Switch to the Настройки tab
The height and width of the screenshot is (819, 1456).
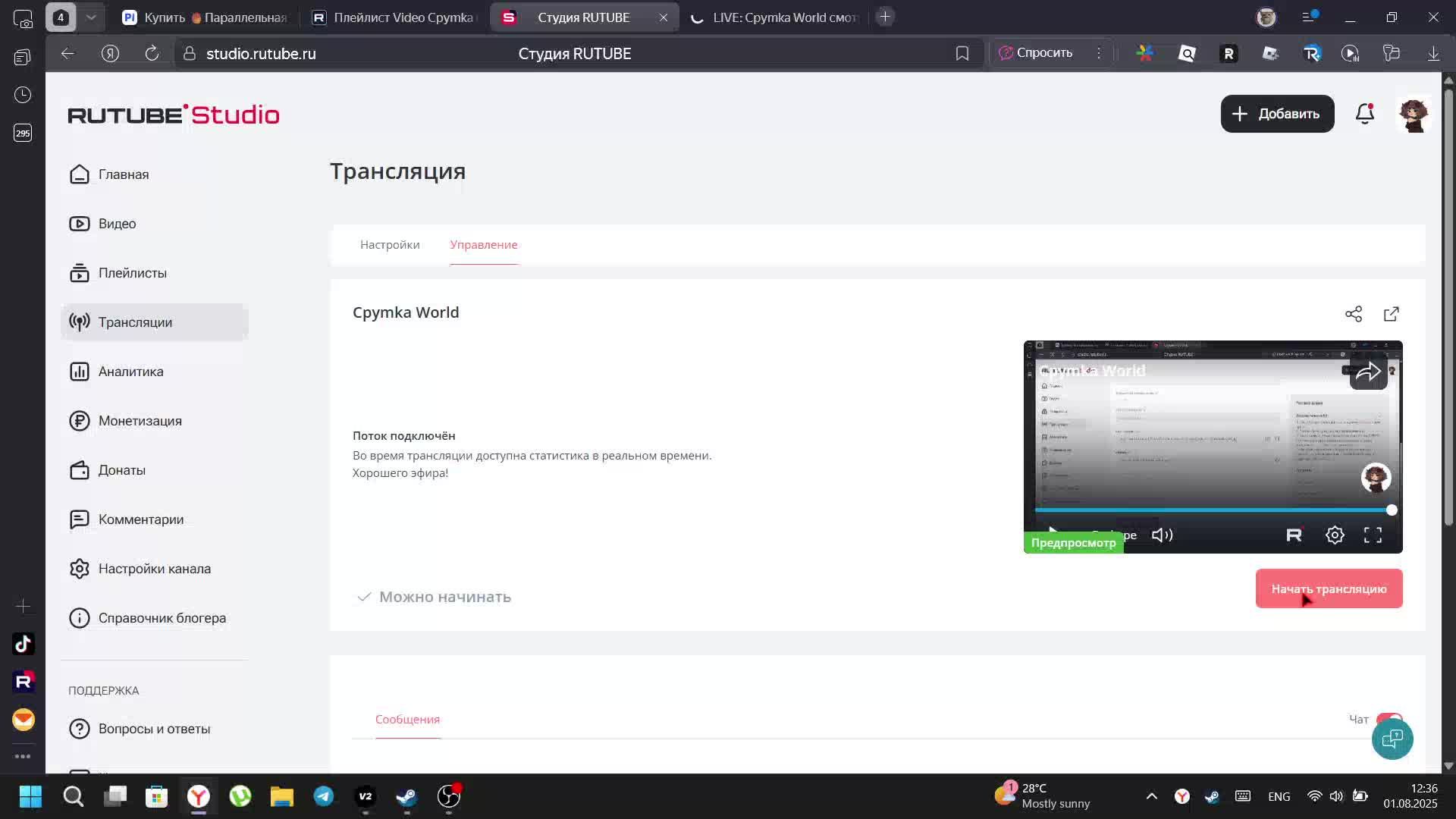pyautogui.click(x=390, y=245)
